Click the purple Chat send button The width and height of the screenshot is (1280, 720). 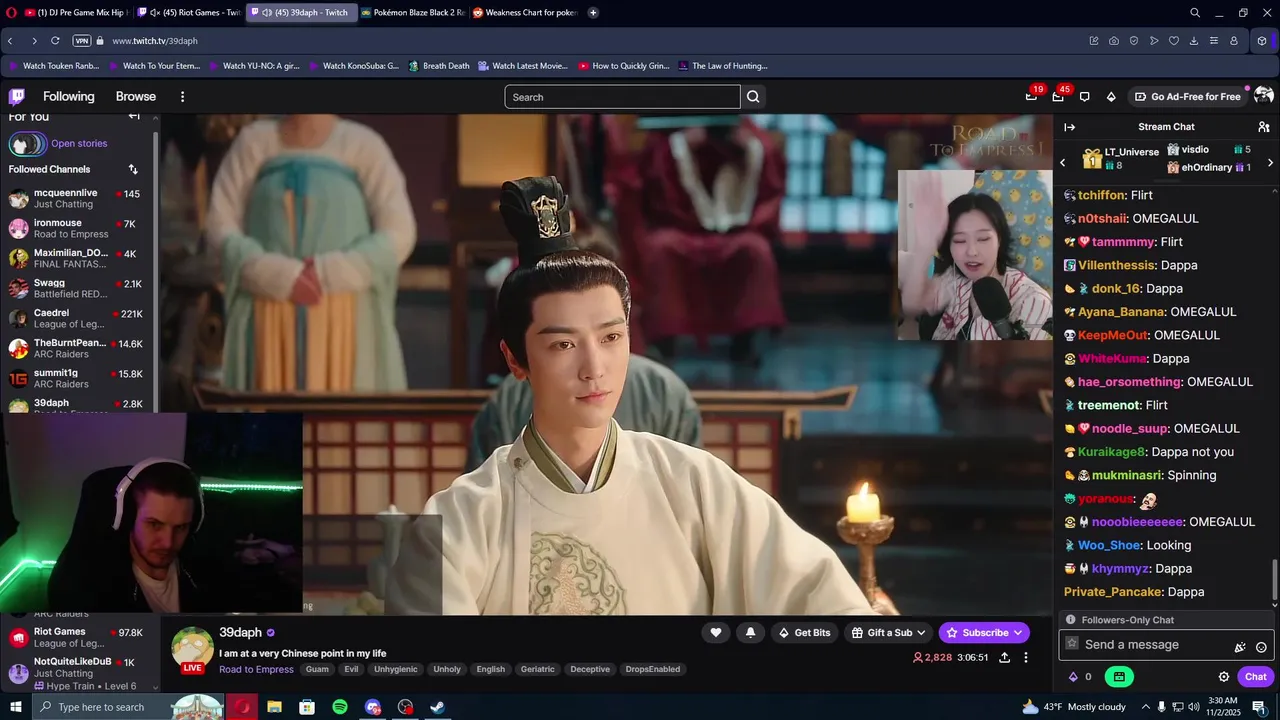pyautogui.click(x=1255, y=677)
